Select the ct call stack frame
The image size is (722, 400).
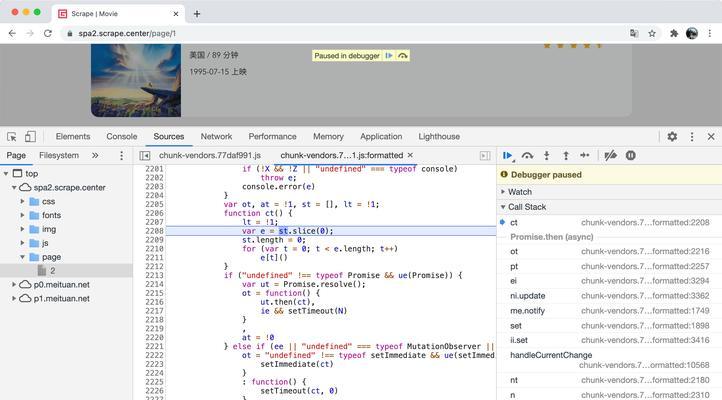tap(610, 223)
